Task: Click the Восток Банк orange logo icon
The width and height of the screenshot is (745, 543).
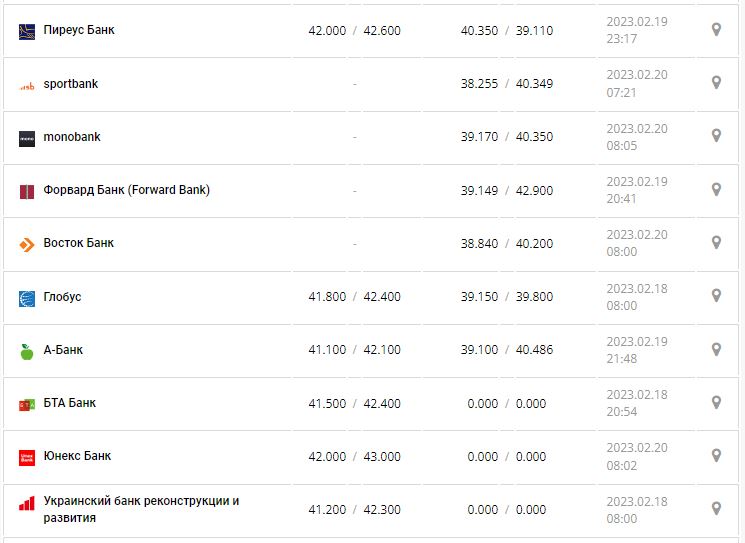Action: tap(27, 244)
